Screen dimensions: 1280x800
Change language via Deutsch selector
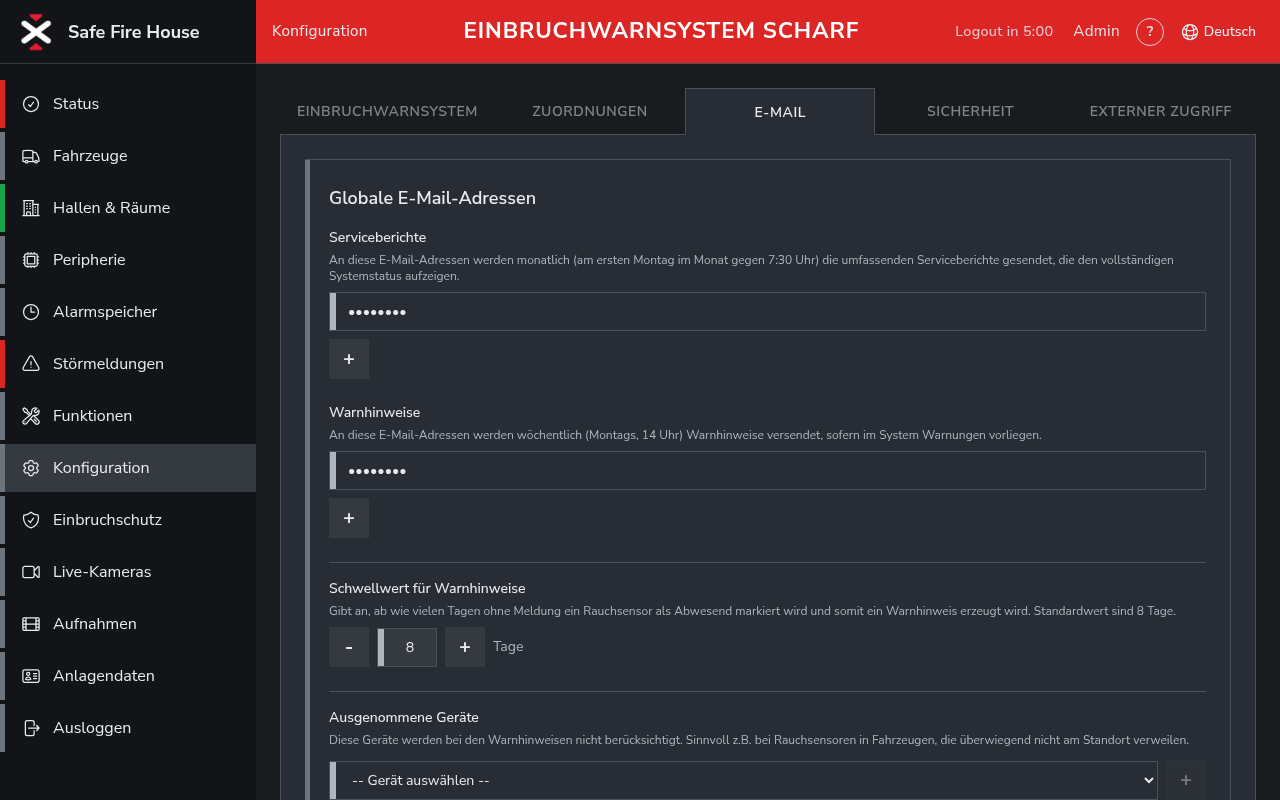[1218, 32]
